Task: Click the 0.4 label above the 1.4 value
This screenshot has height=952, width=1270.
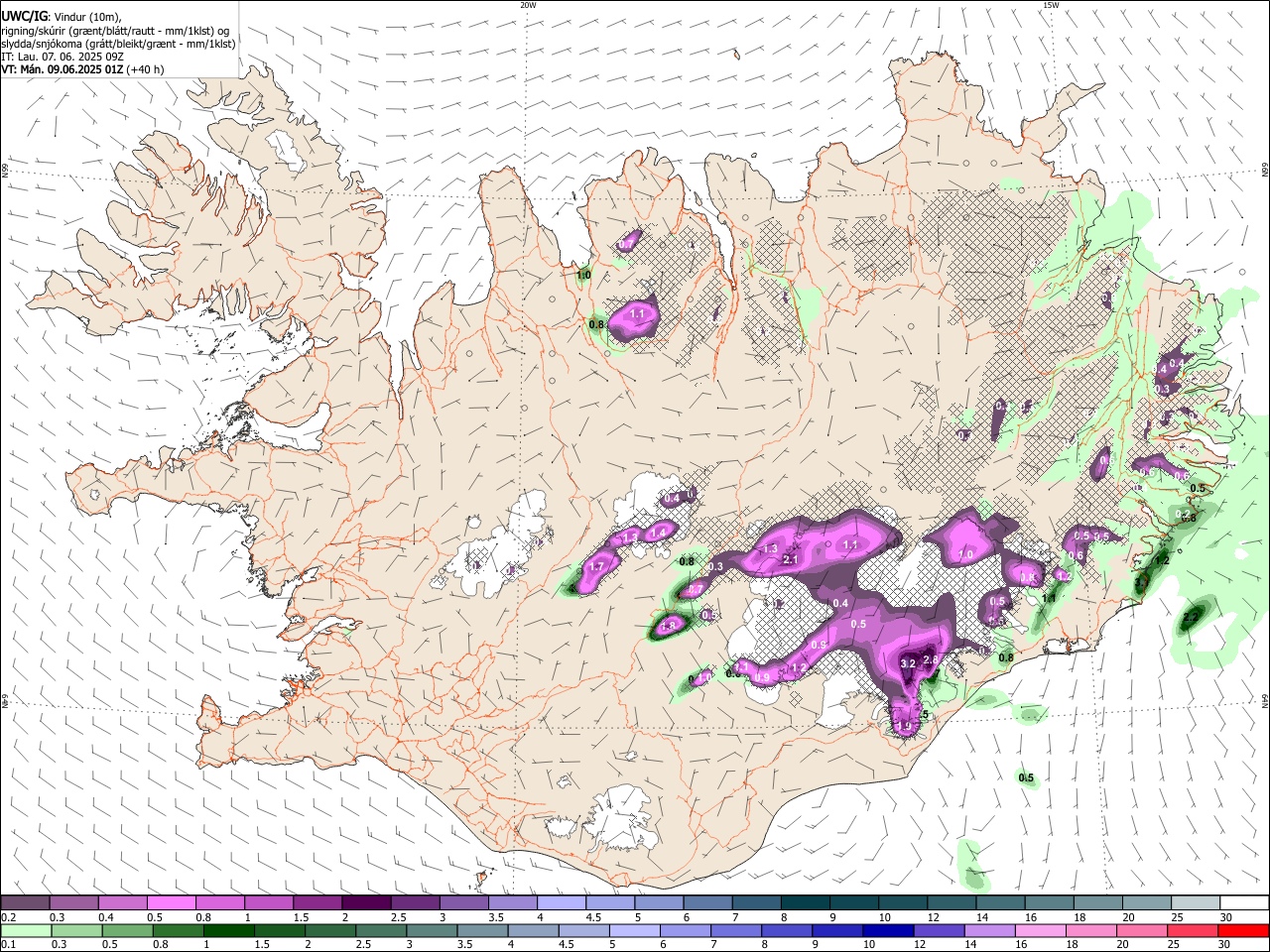Action: 672,498
